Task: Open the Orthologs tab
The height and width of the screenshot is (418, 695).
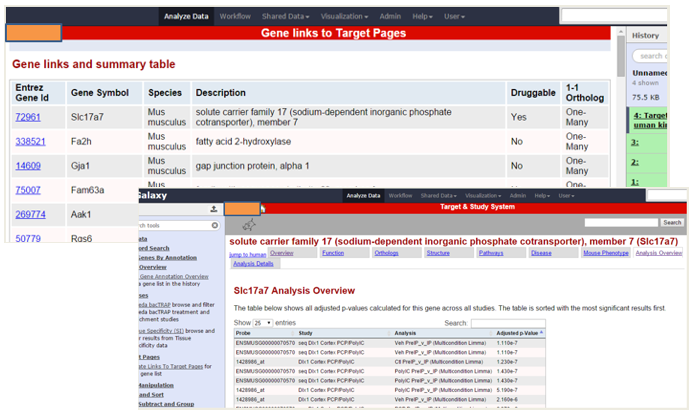Action: coord(386,254)
